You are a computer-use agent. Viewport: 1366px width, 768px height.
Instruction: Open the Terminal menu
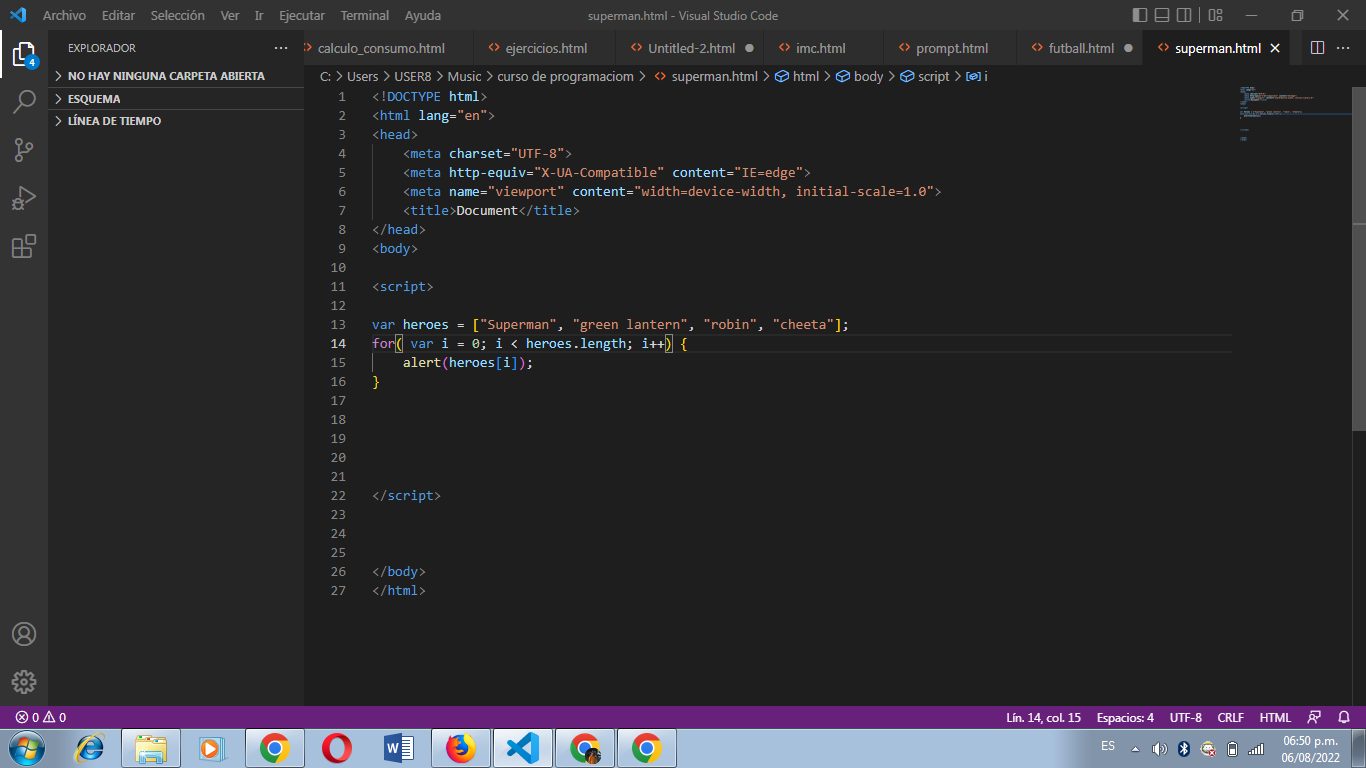(365, 15)
